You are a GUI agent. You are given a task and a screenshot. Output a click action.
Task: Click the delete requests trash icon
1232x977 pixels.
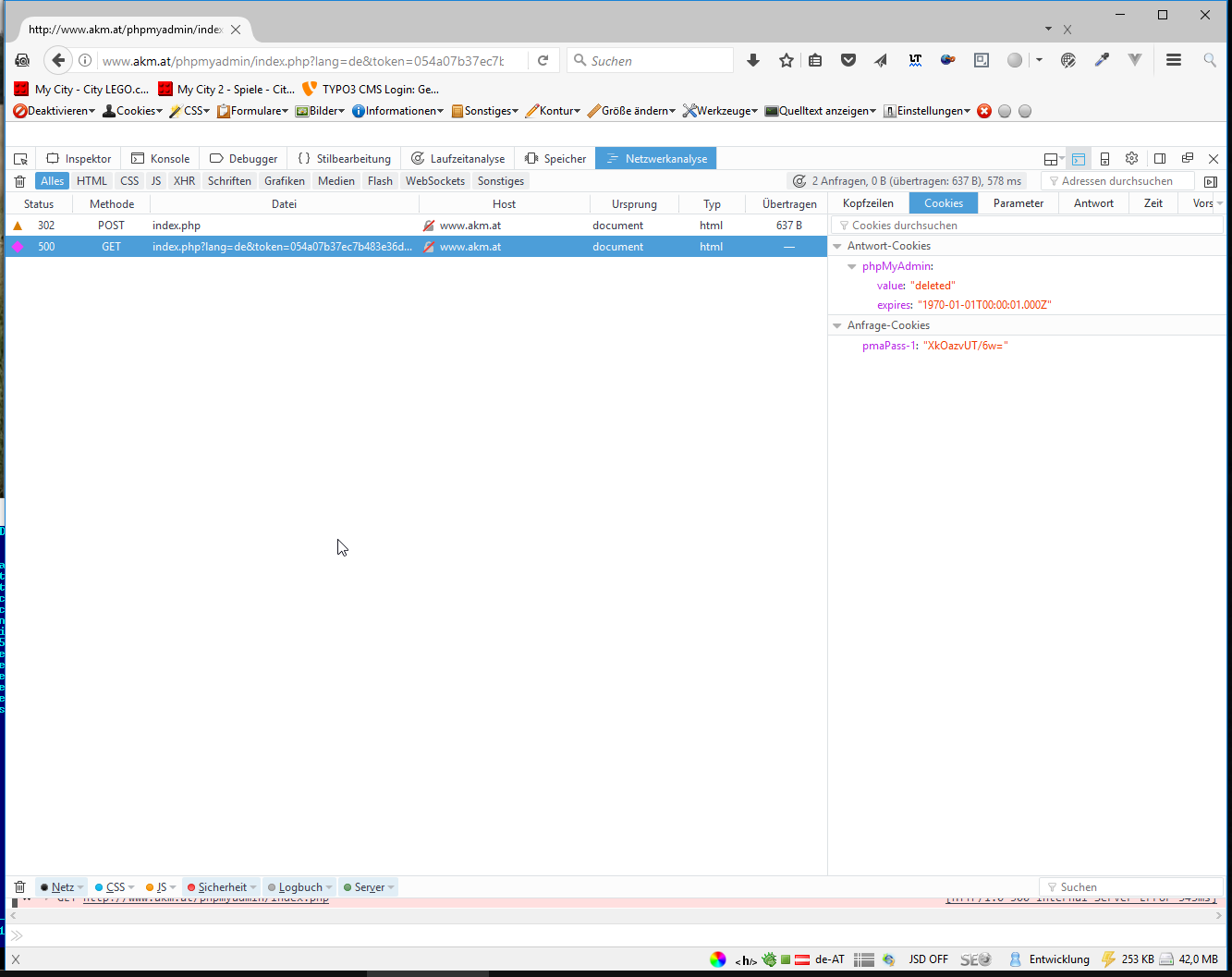(19, 180)
